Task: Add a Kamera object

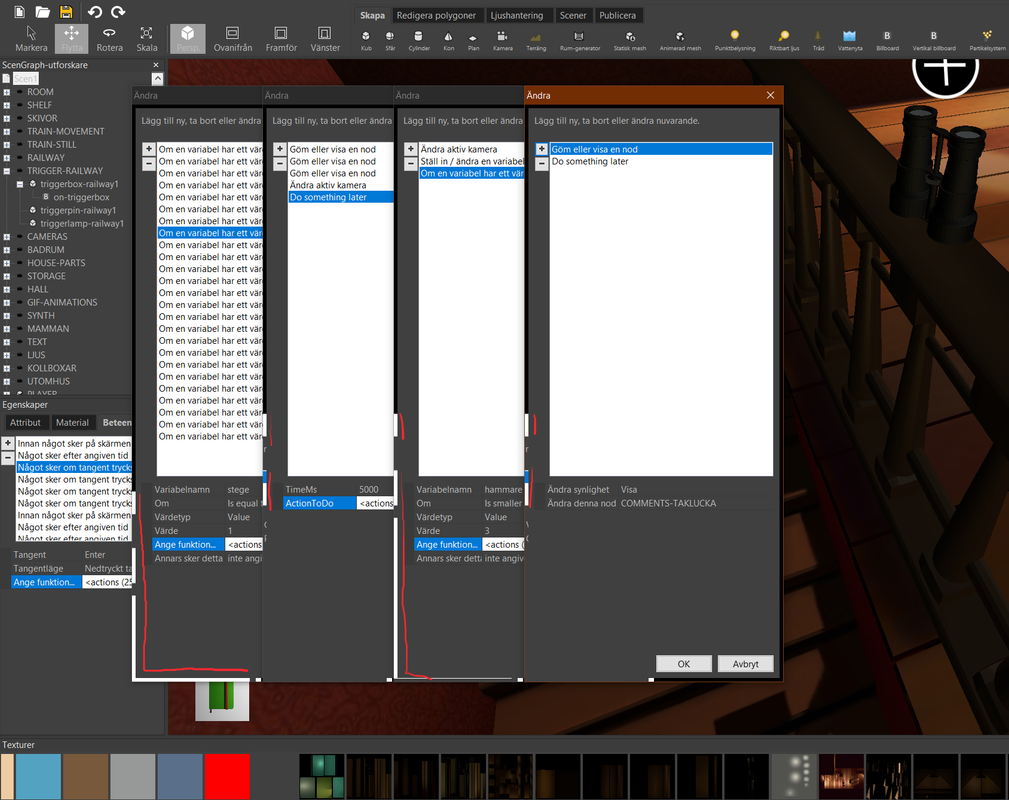Action: (503, 41)
